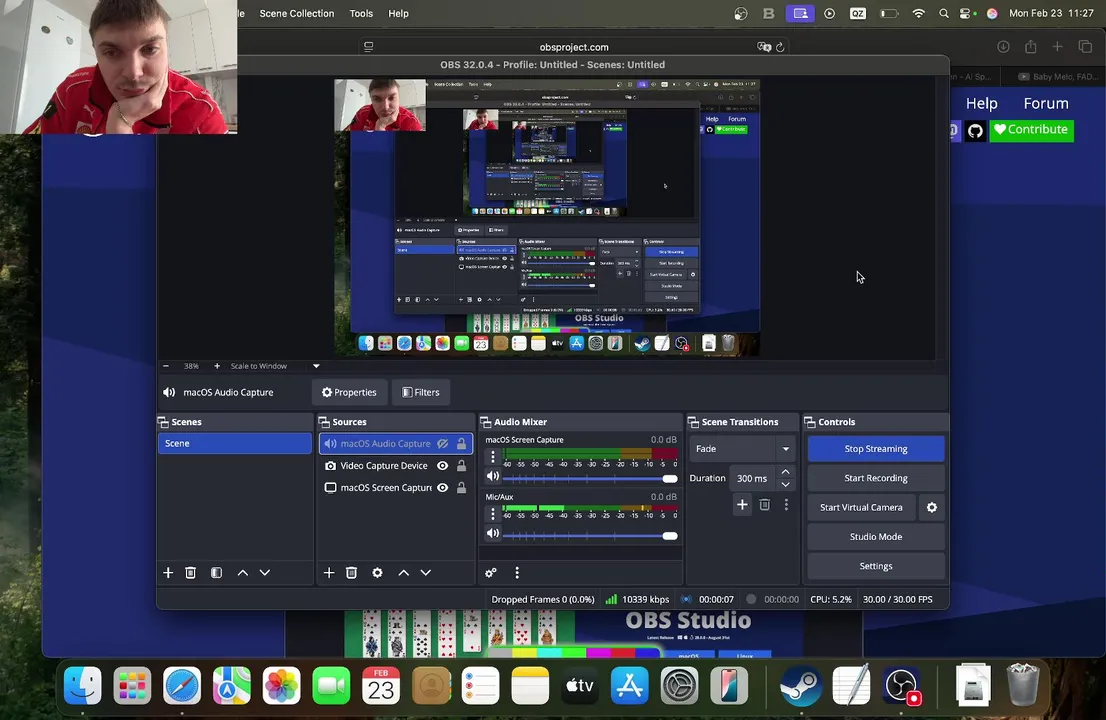Move scene down with arrow icon
1106x720 pixels.
click(x=265, y=573)
